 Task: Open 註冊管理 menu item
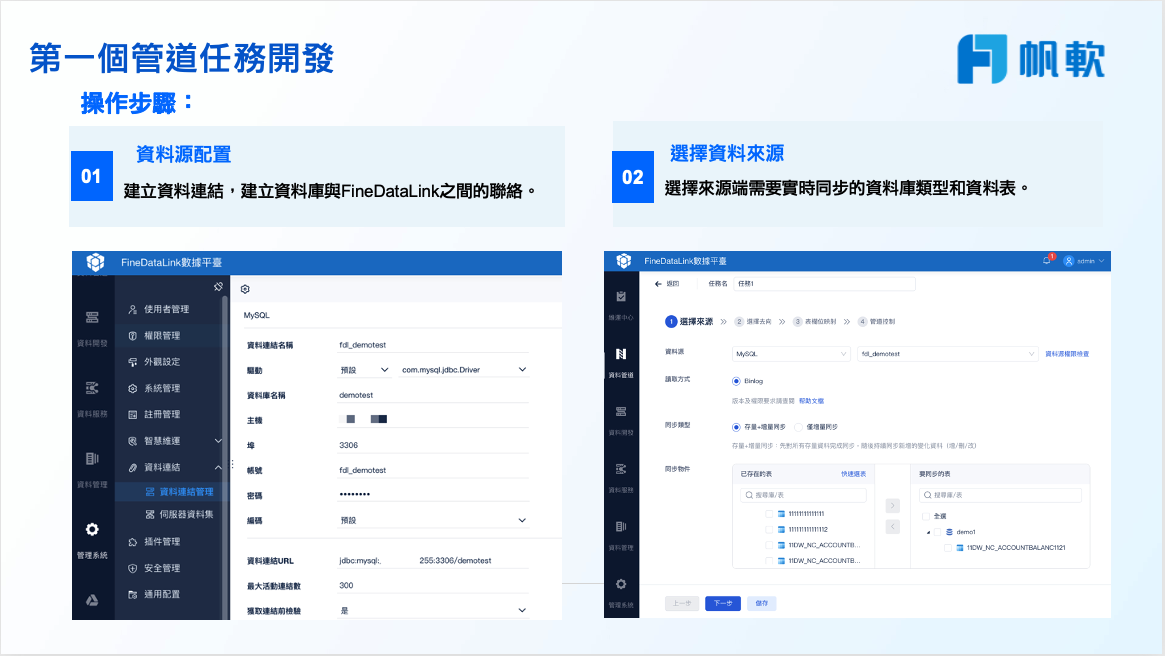[x=162, y=415]
